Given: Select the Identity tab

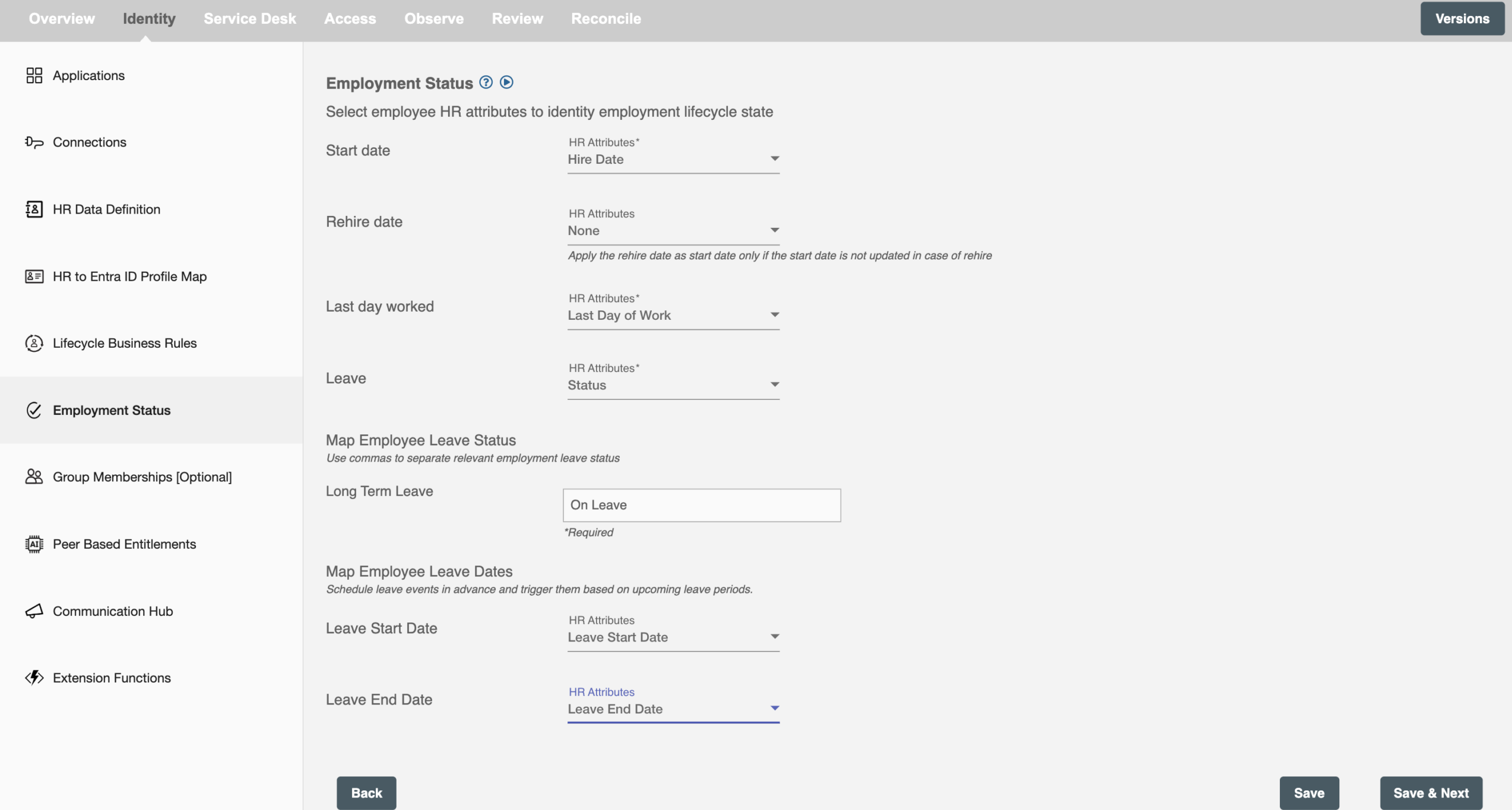Looking at the screenshot, I should 149,19.
